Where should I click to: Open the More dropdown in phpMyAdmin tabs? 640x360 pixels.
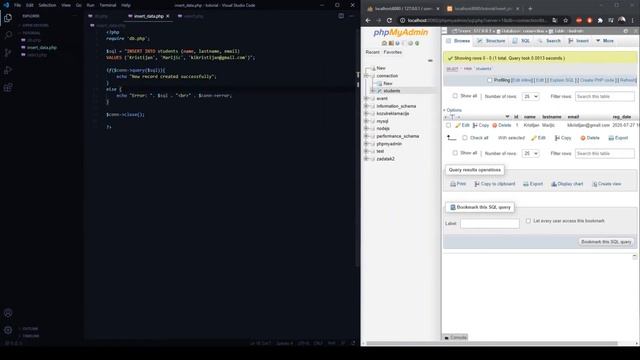click(x=604, y=41)
